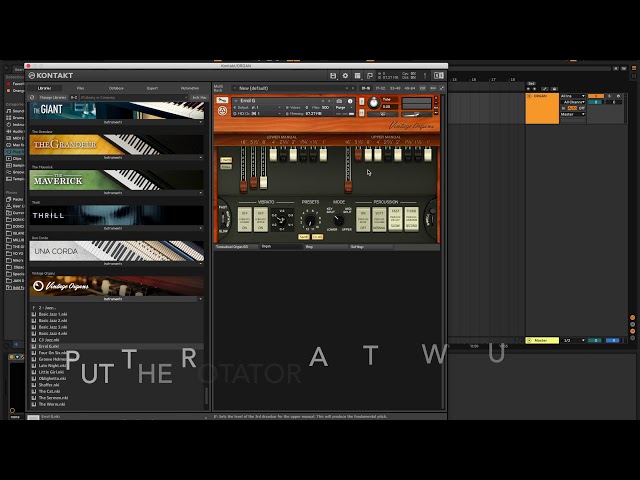This screenshot has height=480, width=640.
Task: Click the instrument info icon
Action: coord(350,101)
